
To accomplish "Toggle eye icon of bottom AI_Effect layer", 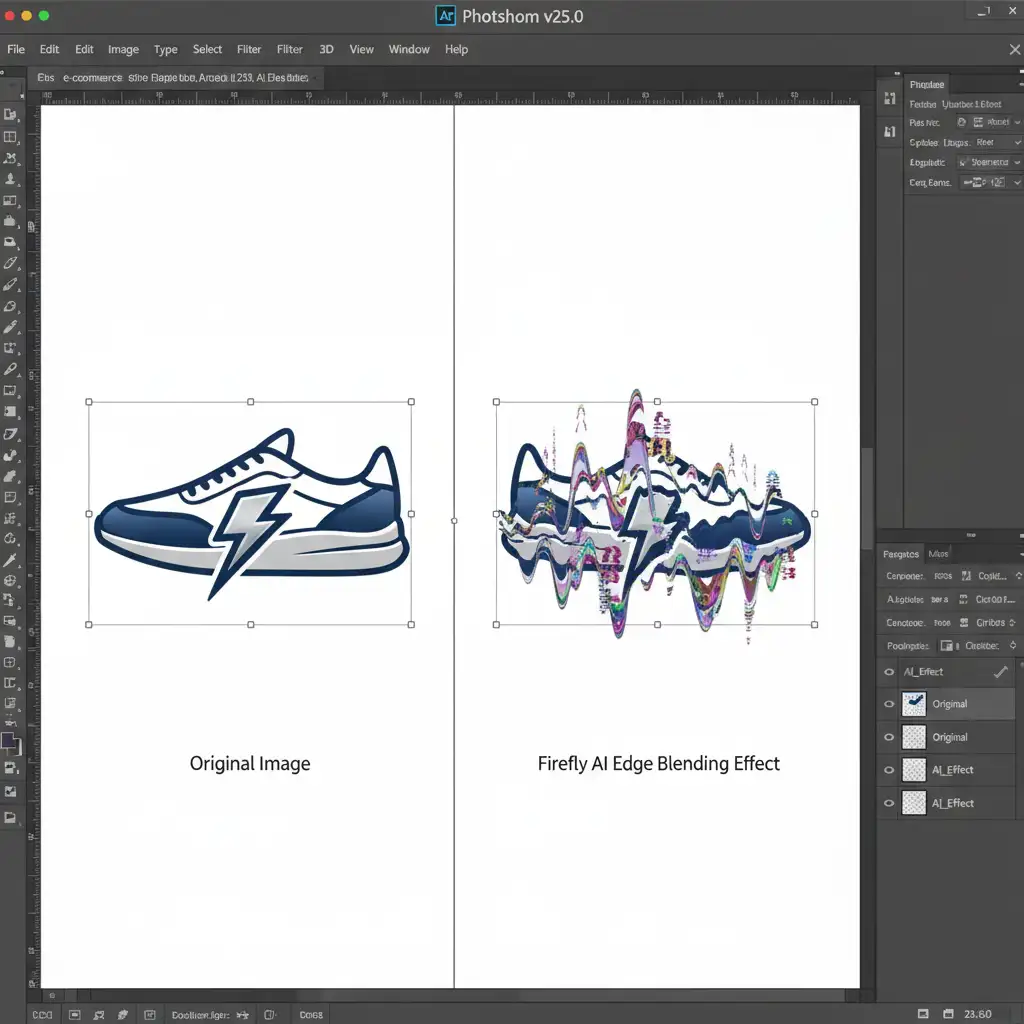I will (x=888, y=803).
